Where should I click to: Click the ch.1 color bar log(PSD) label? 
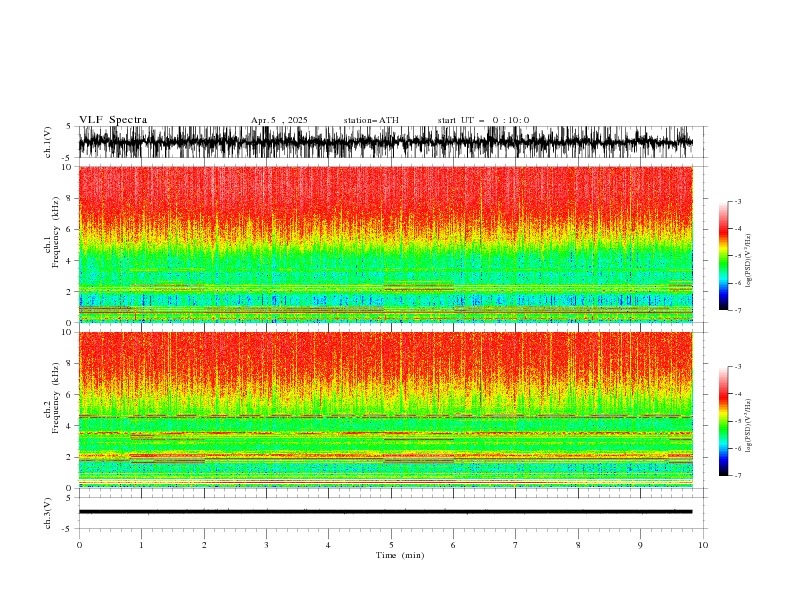[x=748, y=261]
